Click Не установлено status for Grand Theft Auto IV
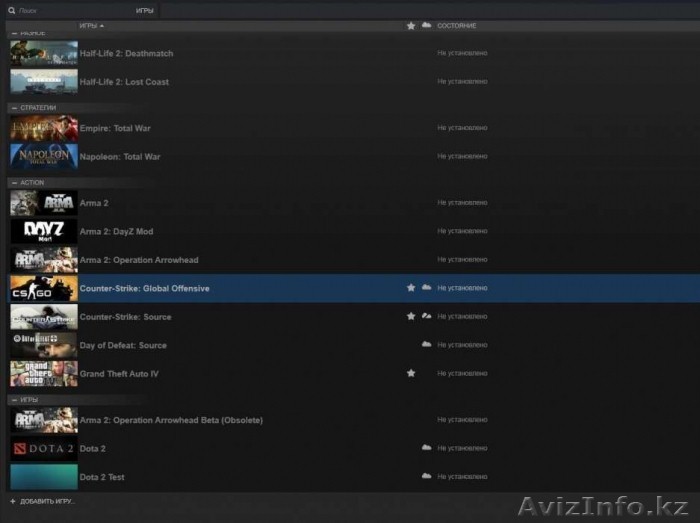Viewport: 700px width, 523px height. click(x=462, y=374)
